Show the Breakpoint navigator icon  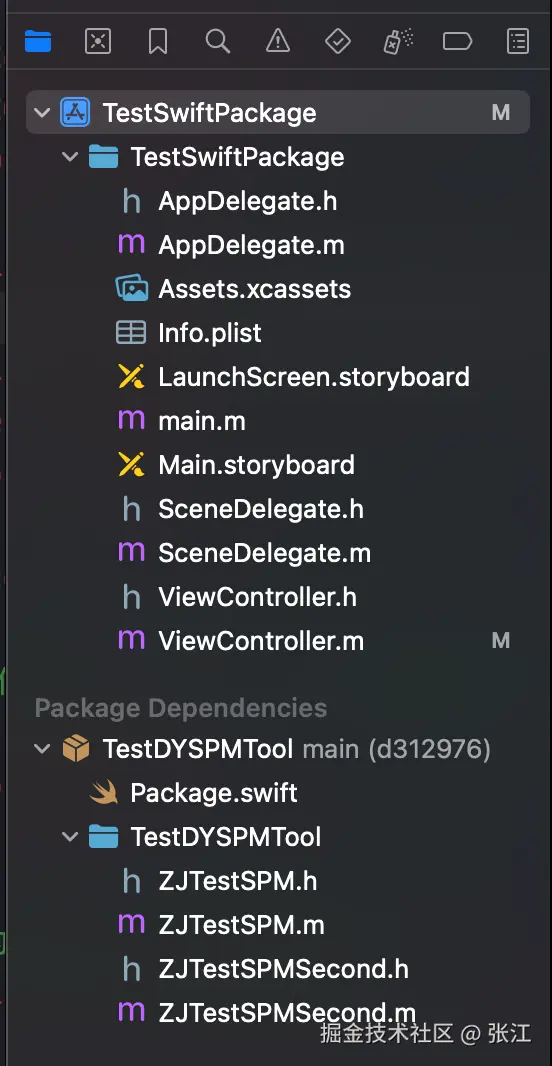tap(458, 41)
